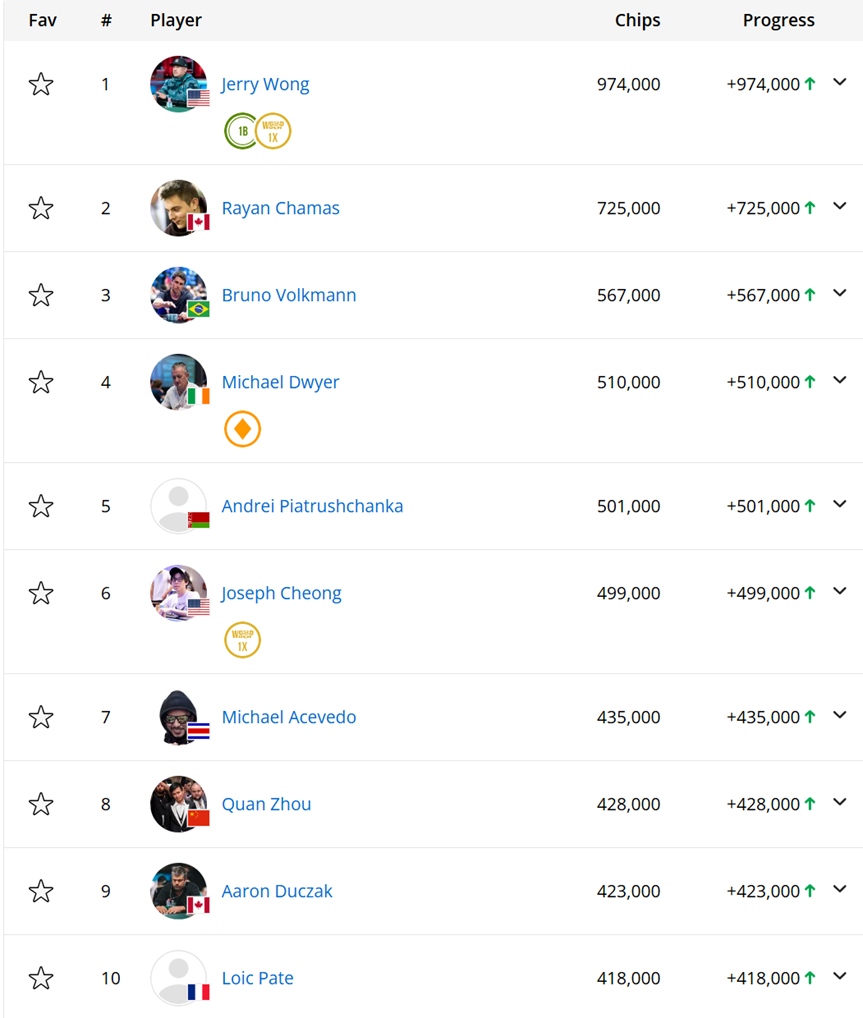Favorite Jerry Wong with the star
This screenshot has width=863, height=1018.
tap(41, 84)
